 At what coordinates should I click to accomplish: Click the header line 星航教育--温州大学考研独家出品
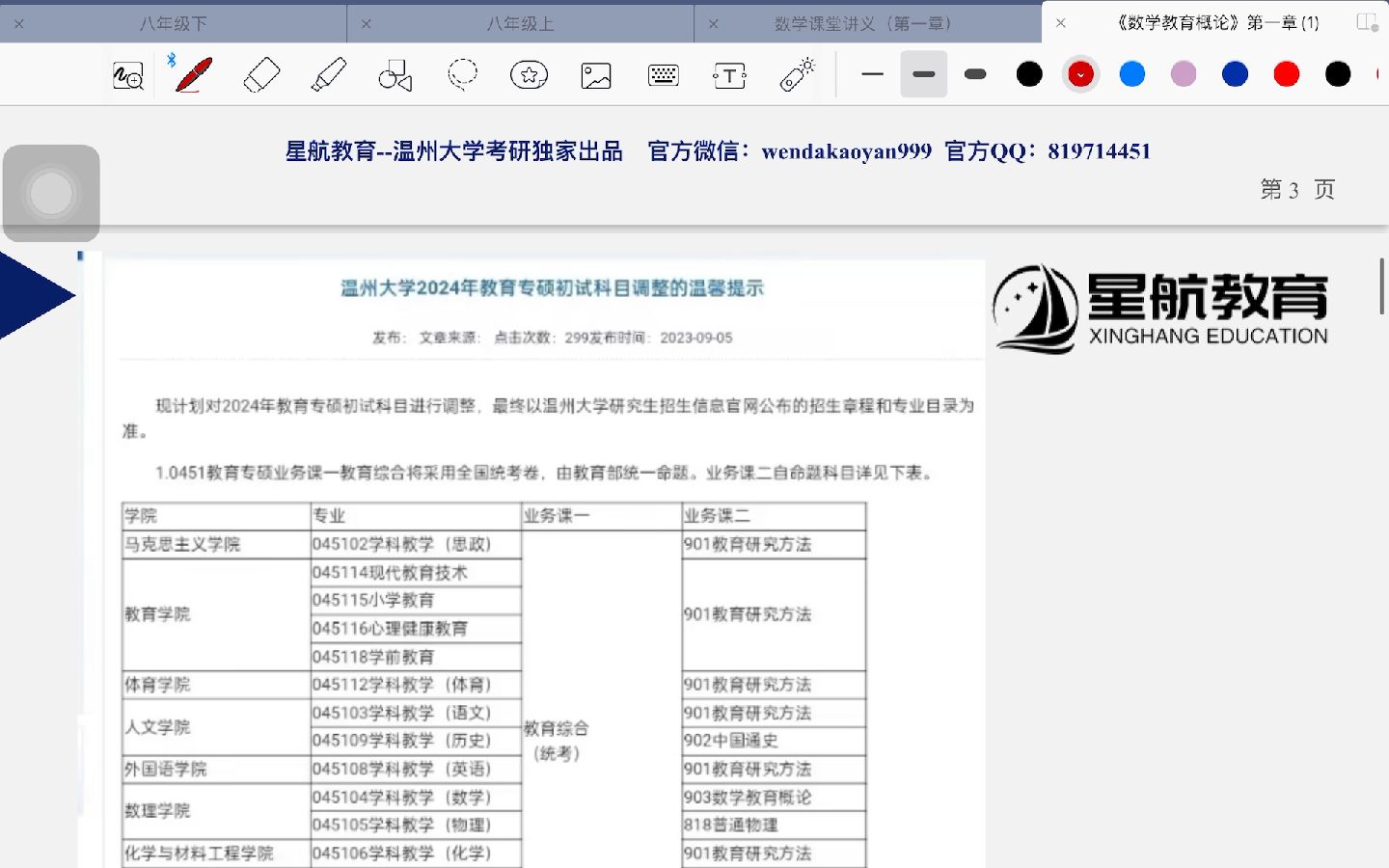coord(454,151)
